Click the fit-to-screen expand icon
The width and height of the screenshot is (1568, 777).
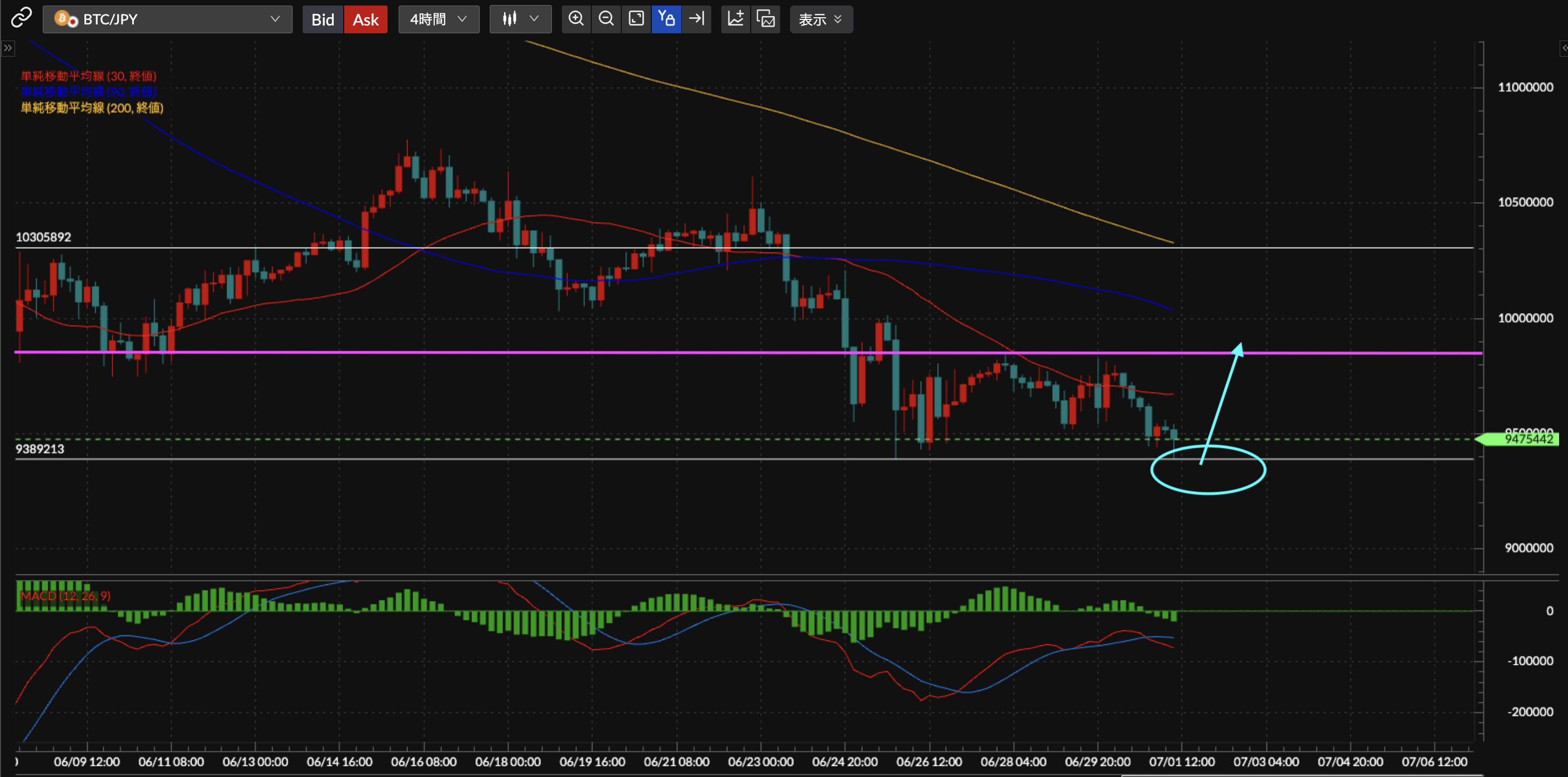tap(636, 19)
